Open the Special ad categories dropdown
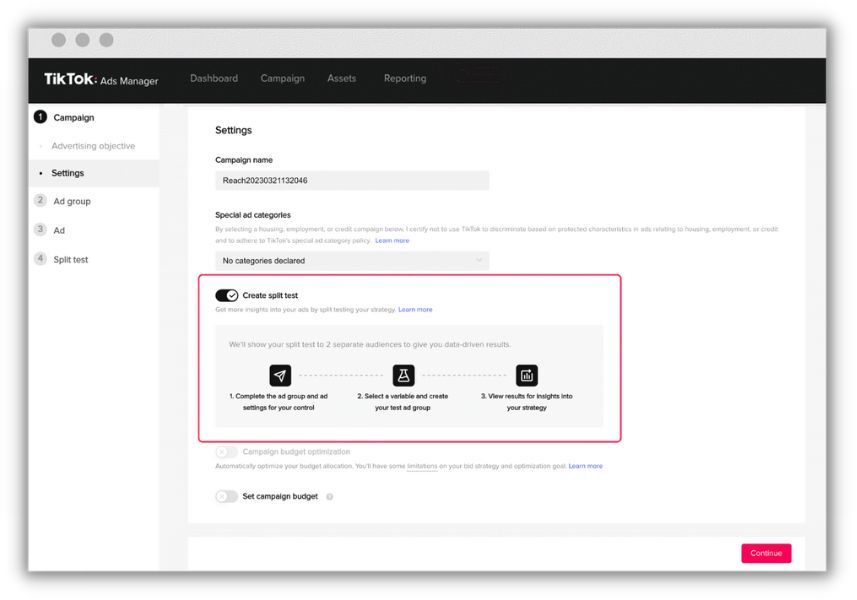 [352, 261]
